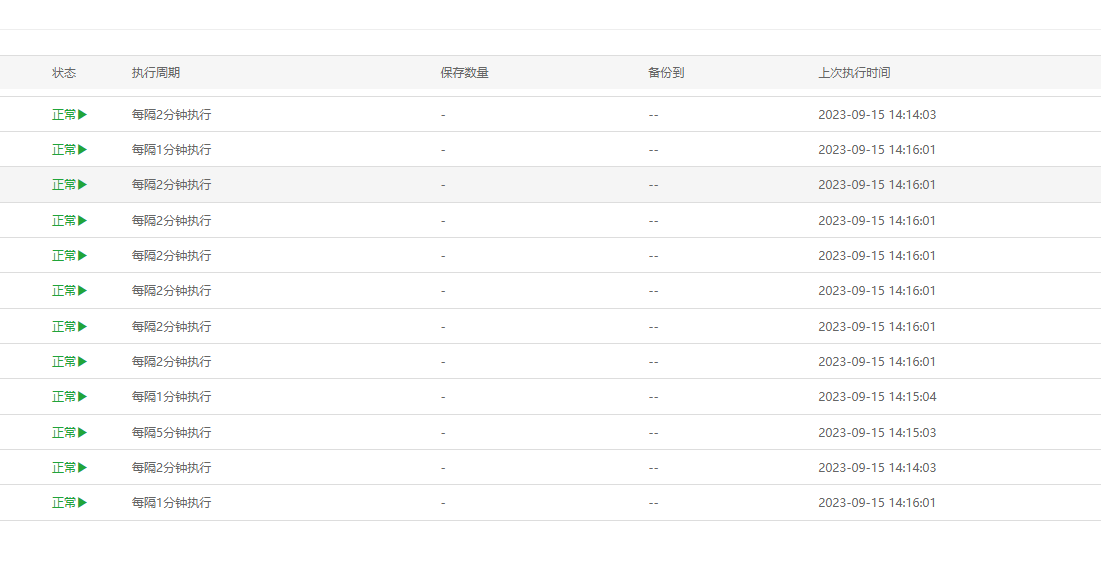The width and height of the screenshot is (1101, 564).
Task: Click the 保存数量 column header
Action: (465, 73)
